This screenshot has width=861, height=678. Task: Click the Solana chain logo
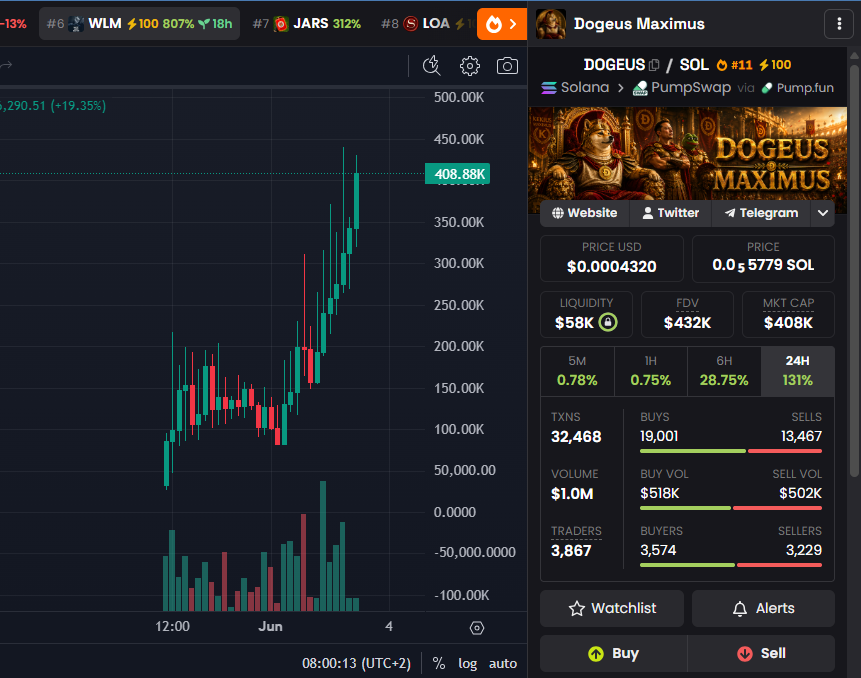pos(549,88)
